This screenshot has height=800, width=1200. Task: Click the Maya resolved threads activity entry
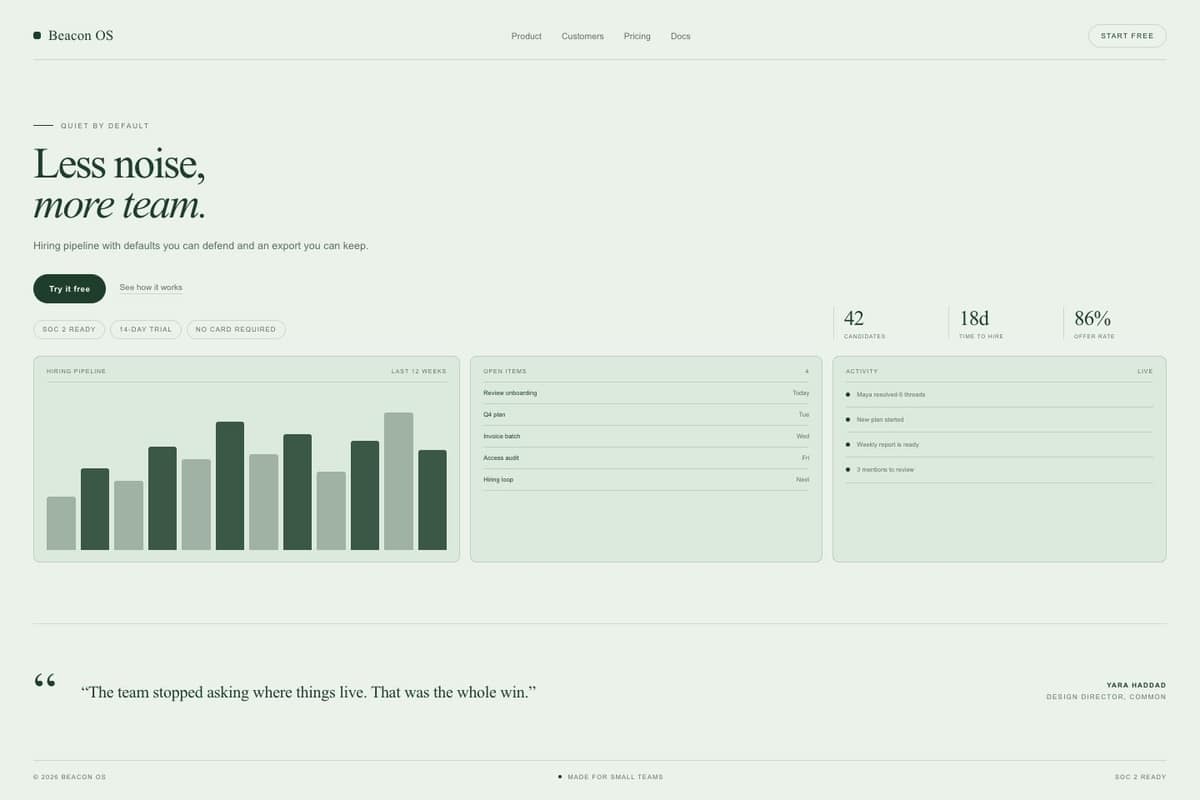point(999,395)
